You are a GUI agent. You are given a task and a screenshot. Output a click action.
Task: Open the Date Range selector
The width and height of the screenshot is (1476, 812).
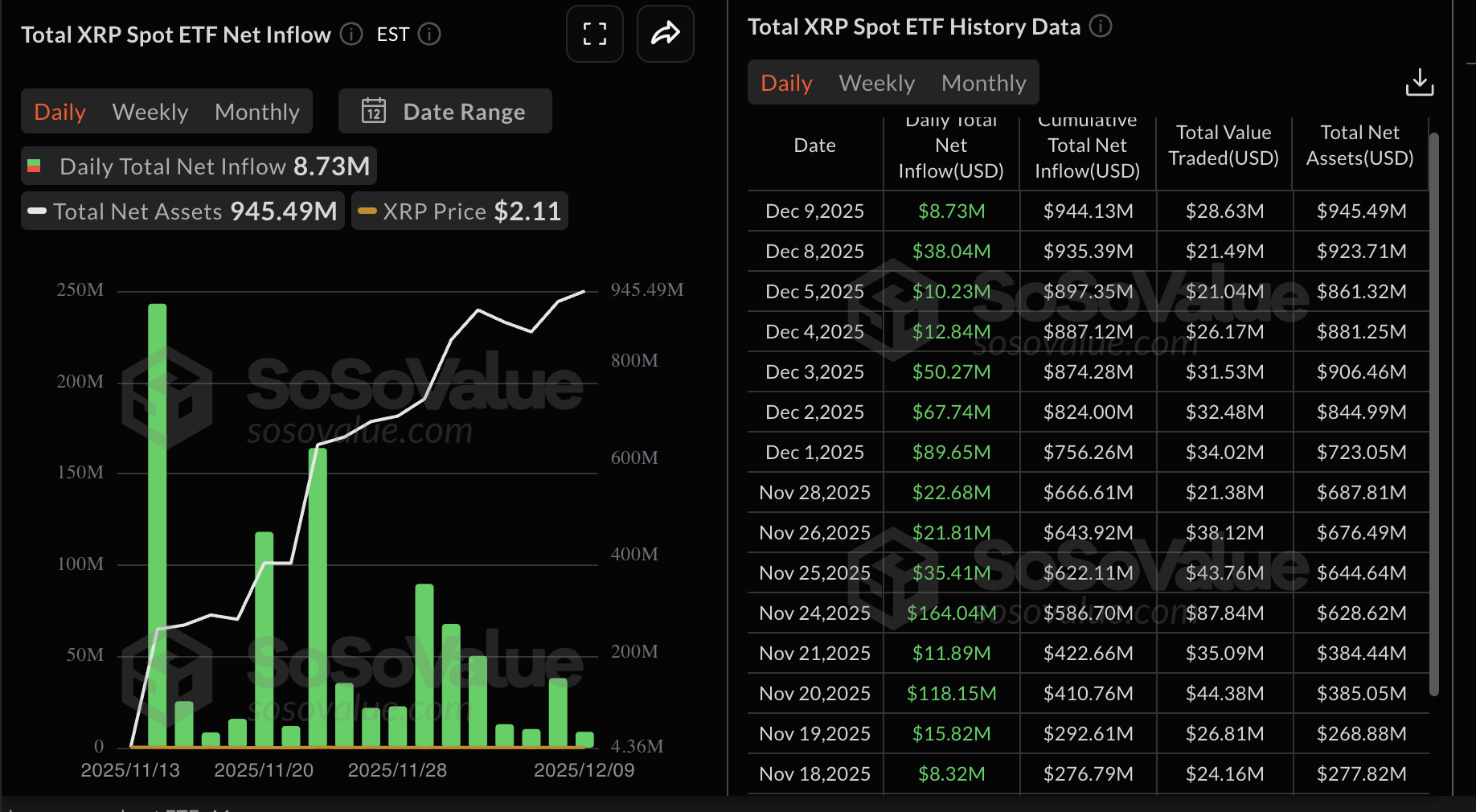[x=445, y=111]
